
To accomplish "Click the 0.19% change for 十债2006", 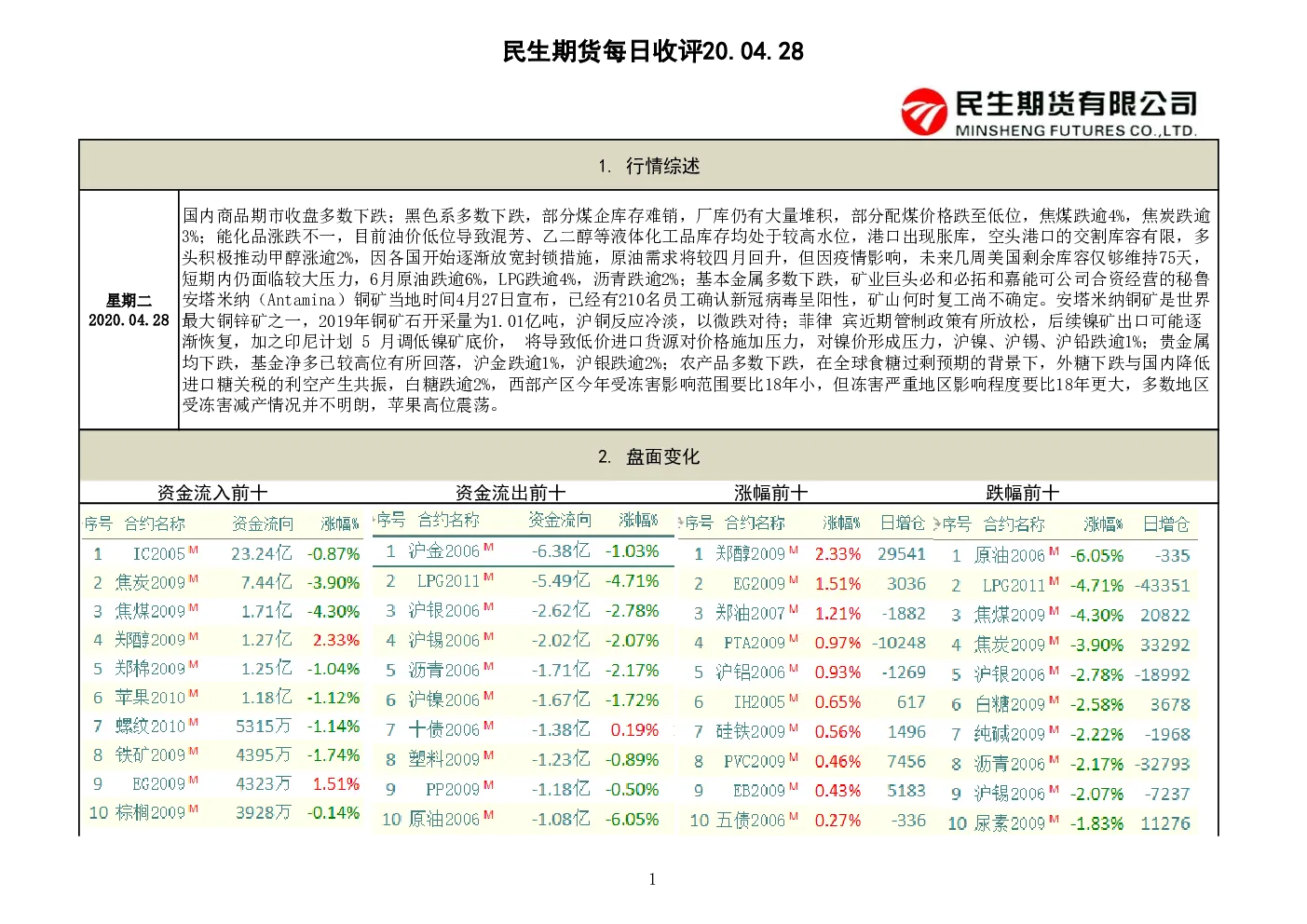I will tap(634, 729).
